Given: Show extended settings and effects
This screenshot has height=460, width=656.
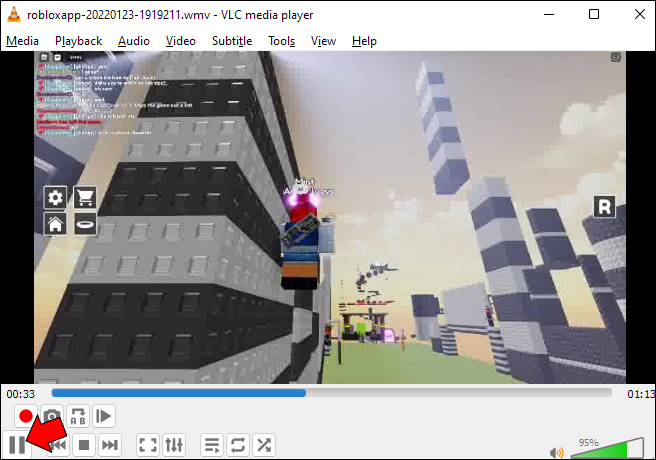Looking at the screenshot, I should point(174,445).
